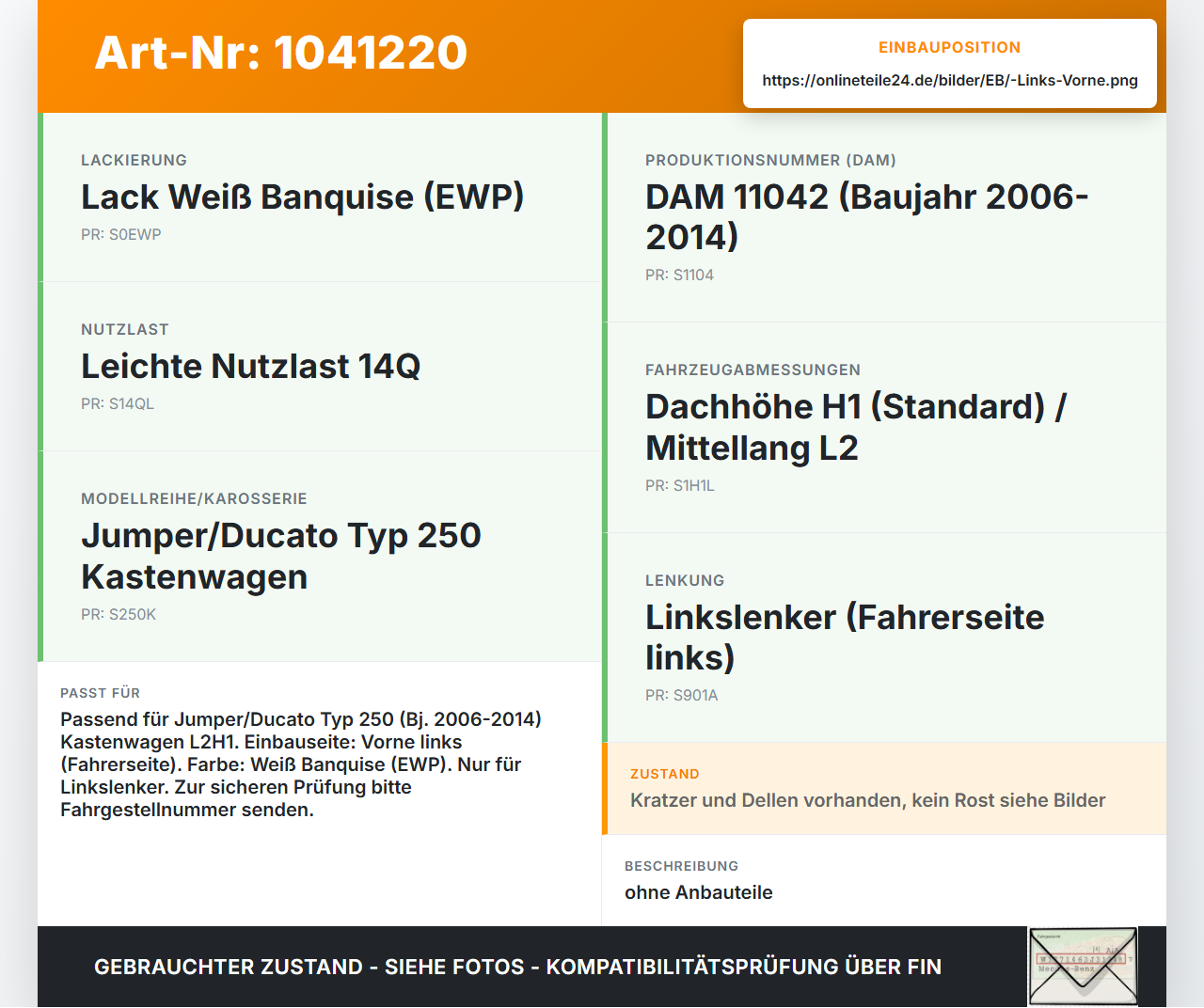
Task: Click the BESCHREIBUNG label
Action: pyautogui.click(x=682, y=866)
